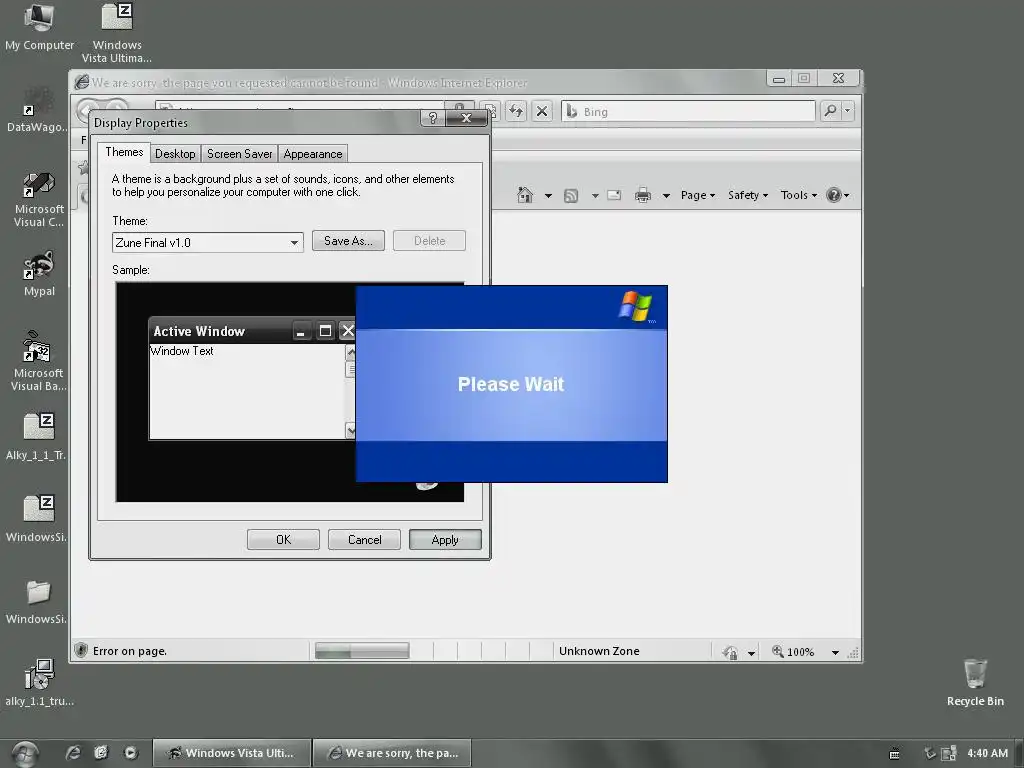Switch to the Themes tab
Image resolution: width=1024 pixels, height=768 pixels.
(124, 152)
